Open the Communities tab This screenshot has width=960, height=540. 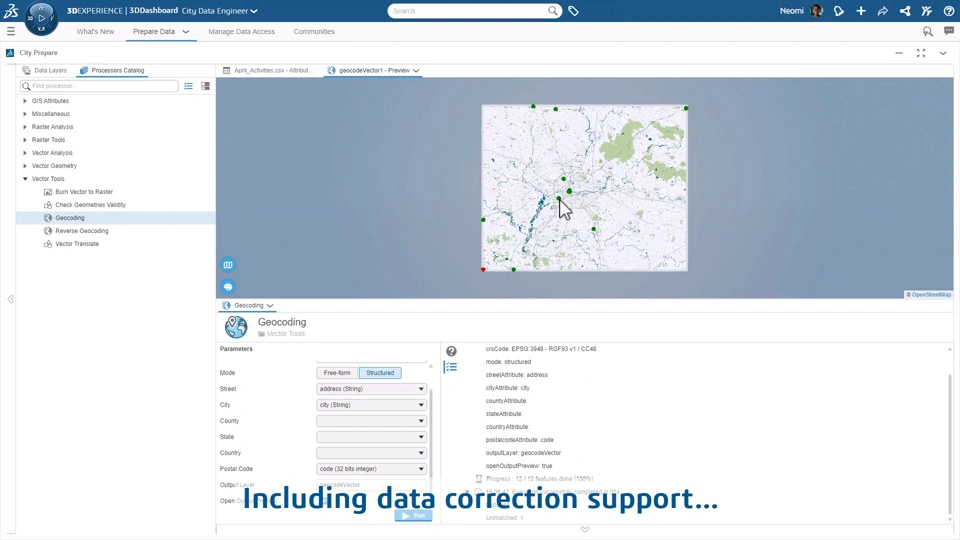314,31
